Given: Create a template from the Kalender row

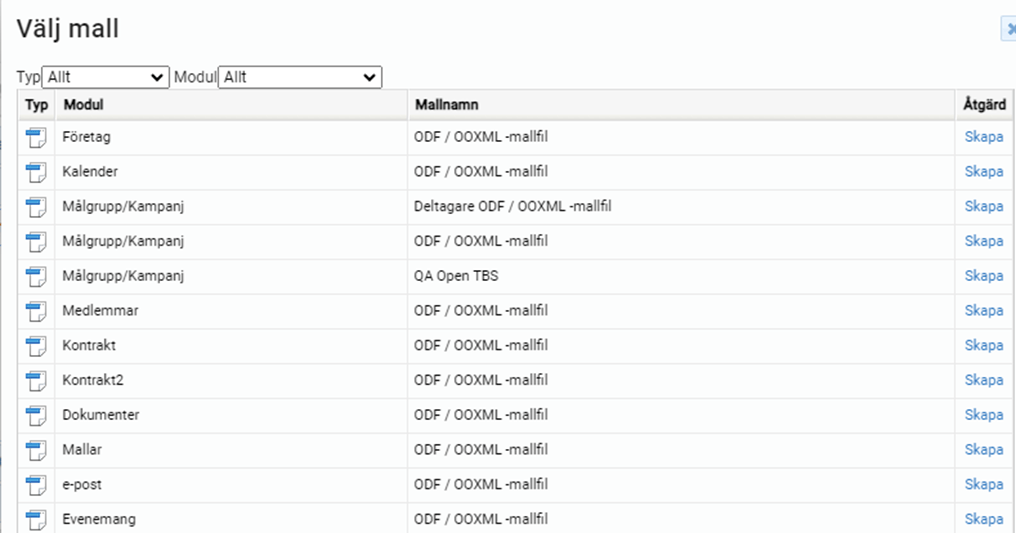Looking at the screenshot, I should pos(983,172).
